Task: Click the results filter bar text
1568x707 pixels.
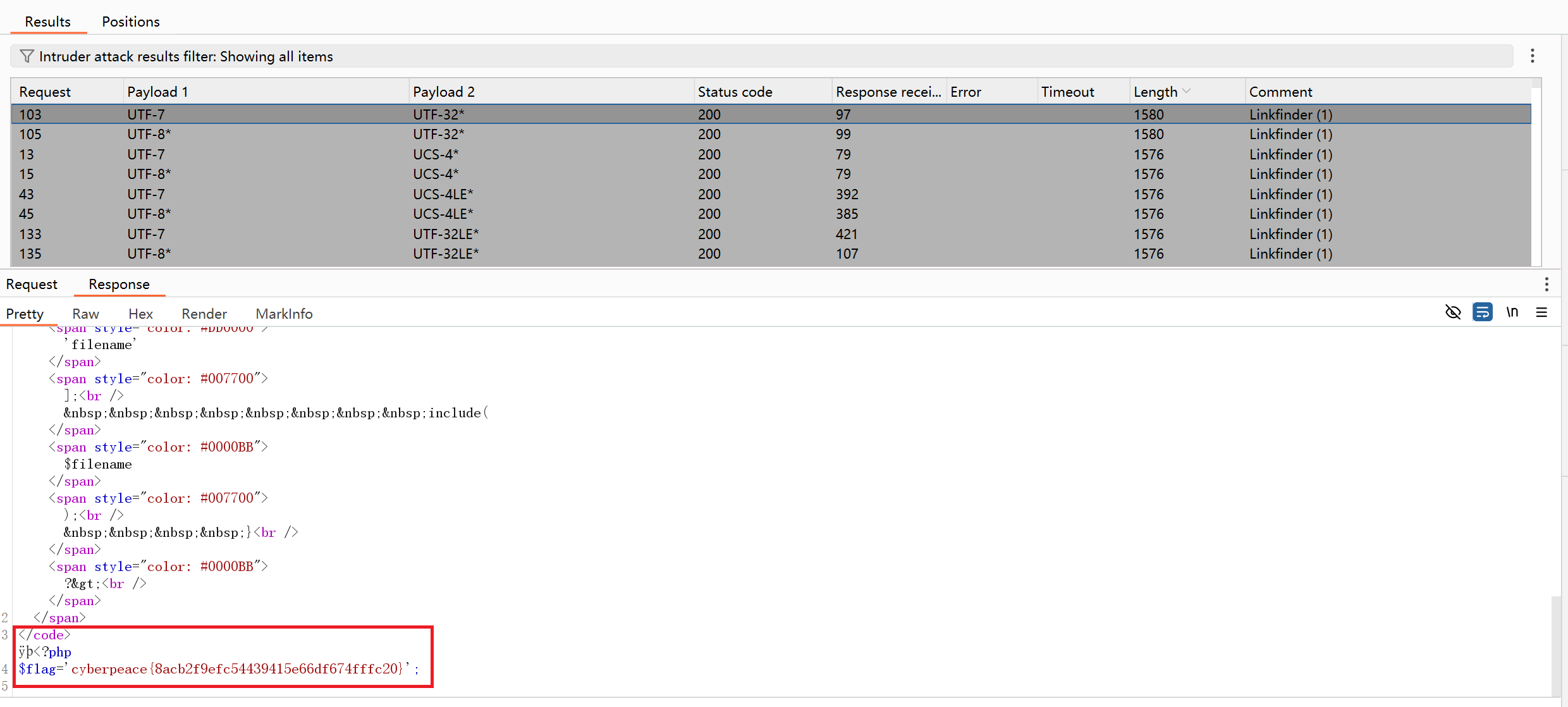Action: point(186,56)
